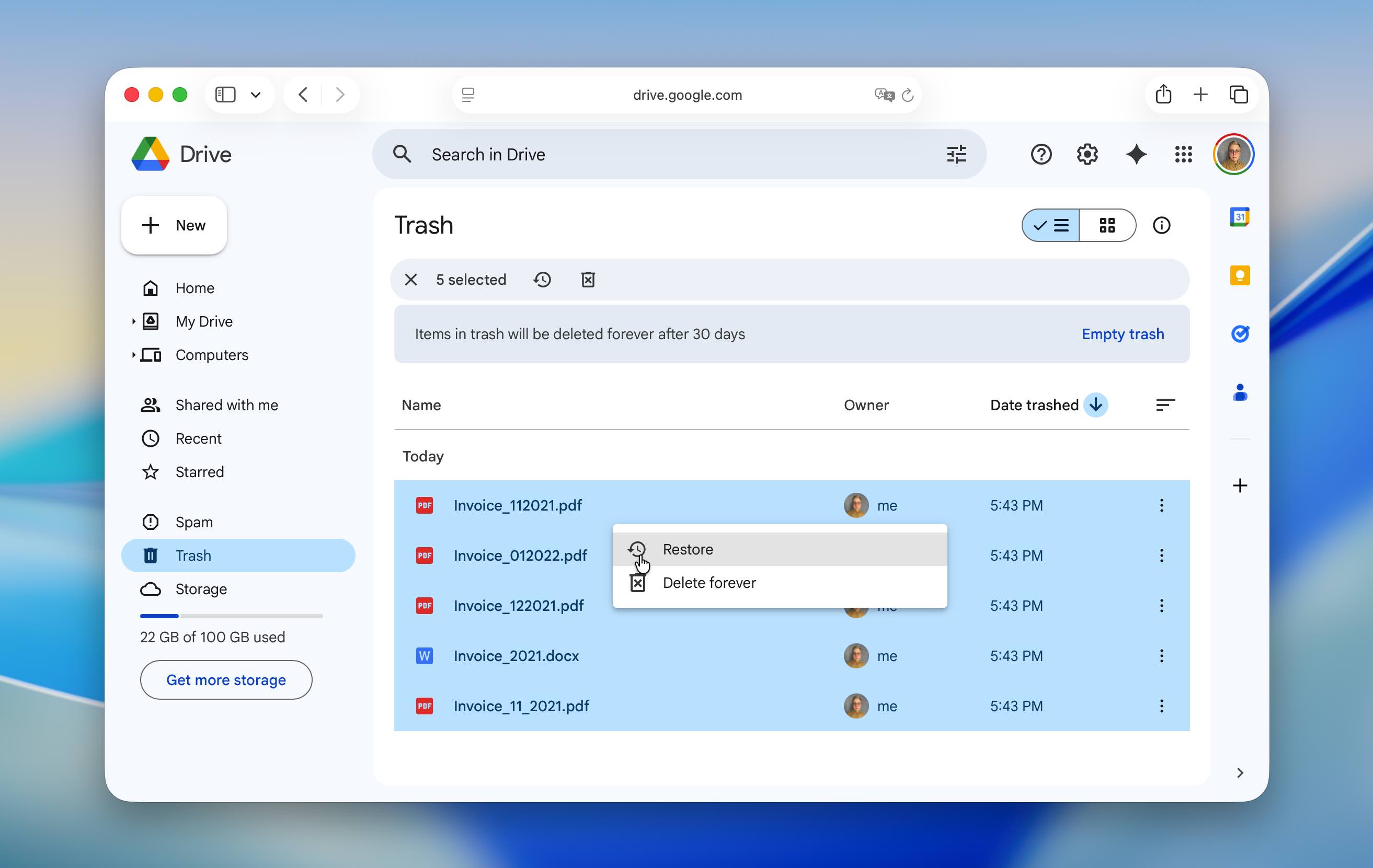Image resolution: width=1373 pixels, height=868 pixels.
Task: Click the Empty trash link
Action: tap(1122, 334)
